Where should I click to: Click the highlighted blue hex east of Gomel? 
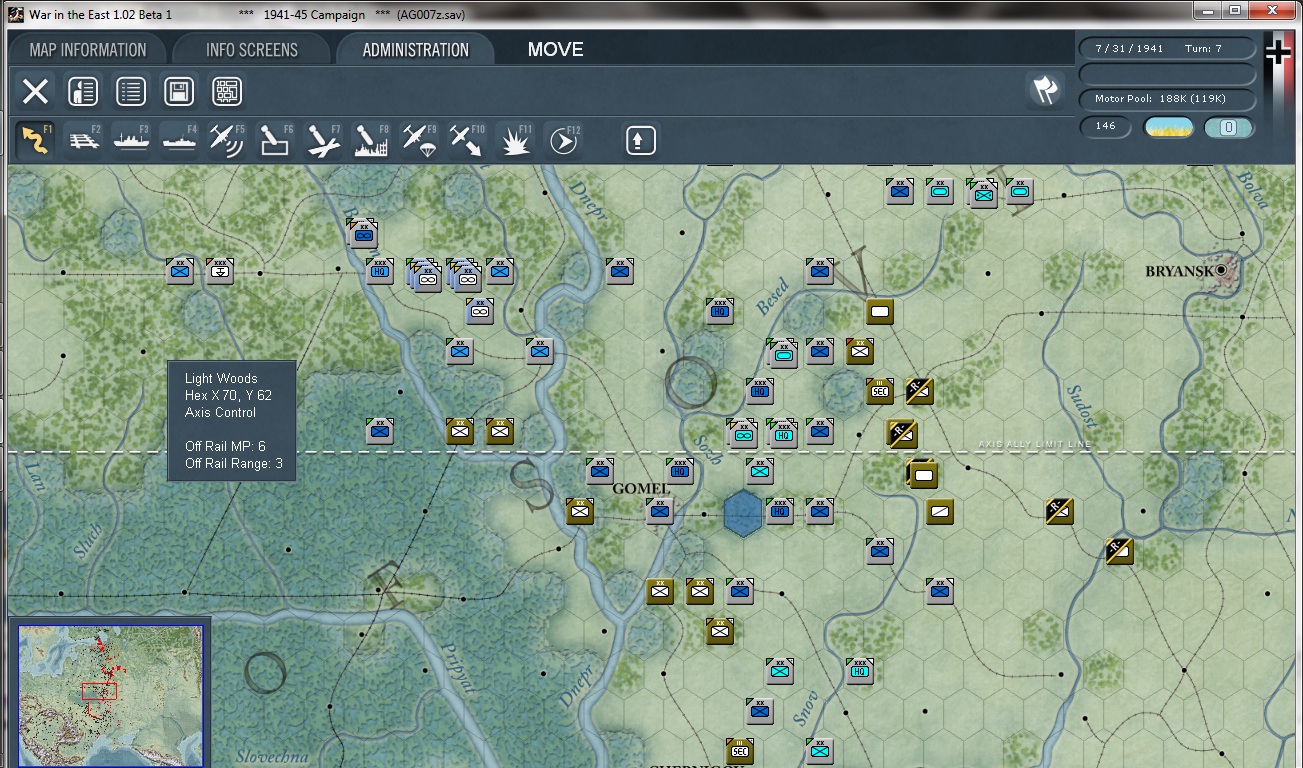tap(742, 513)
